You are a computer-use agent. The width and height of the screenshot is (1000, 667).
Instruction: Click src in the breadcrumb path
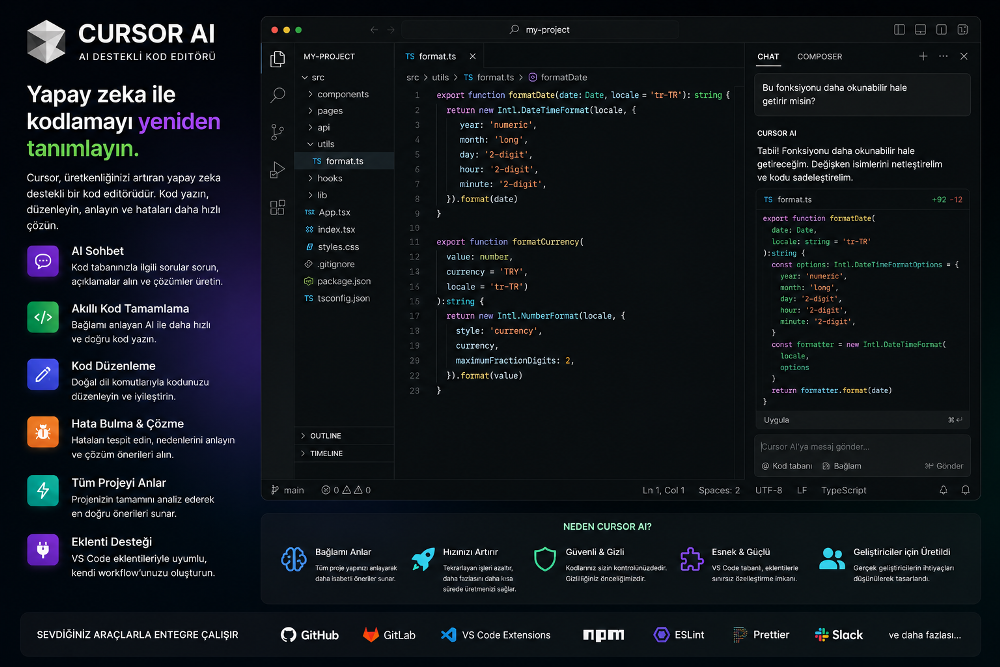(413, 77)
